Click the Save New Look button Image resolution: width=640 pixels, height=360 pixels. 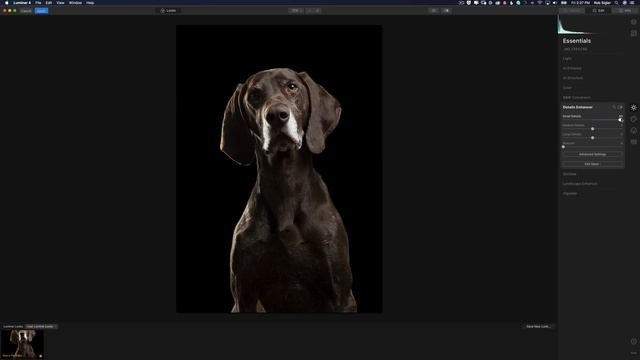click(x=538, y=327)
